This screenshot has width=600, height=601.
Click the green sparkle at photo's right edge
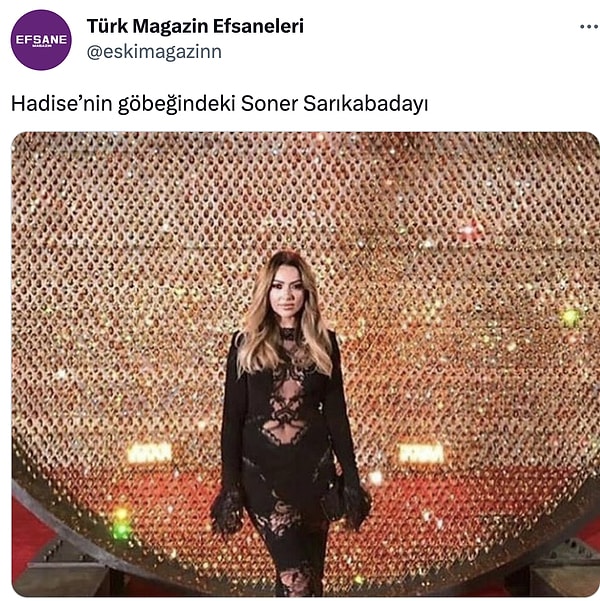click(x=571, y=317)
